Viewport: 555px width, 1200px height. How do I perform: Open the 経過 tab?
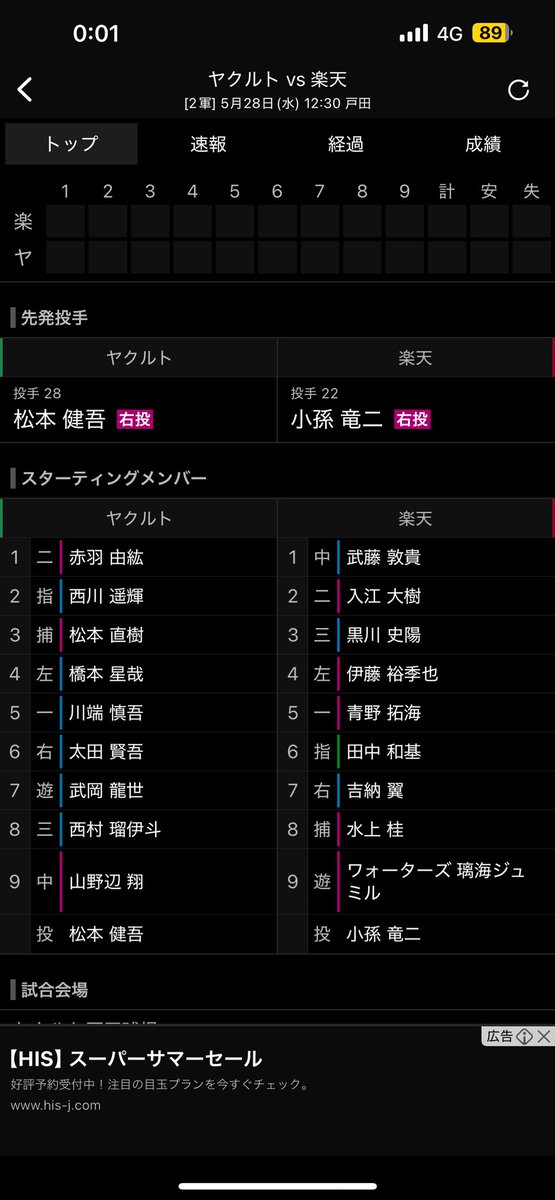pyautogui.click(x=346, y=144)
